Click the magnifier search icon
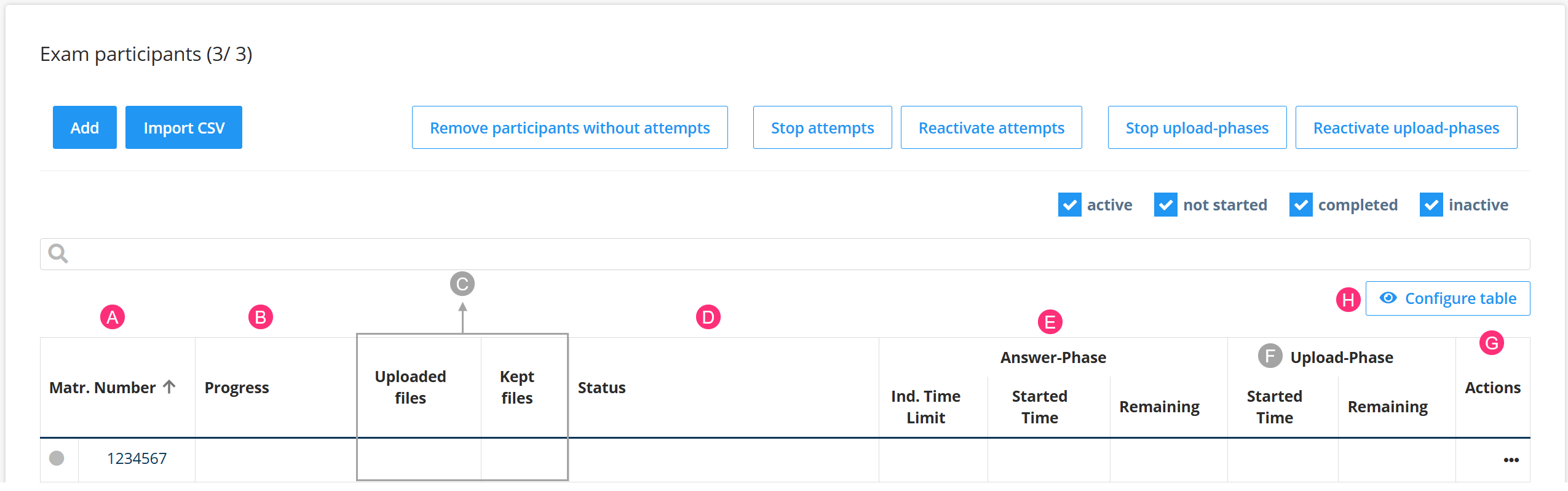Screen dimensions: 1568x491 coord(58,253)
